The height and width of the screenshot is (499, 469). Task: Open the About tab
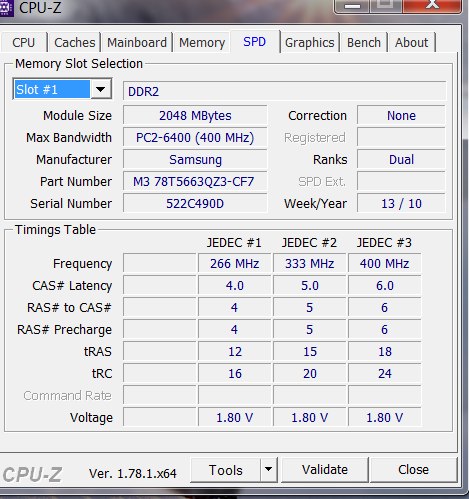412,43
